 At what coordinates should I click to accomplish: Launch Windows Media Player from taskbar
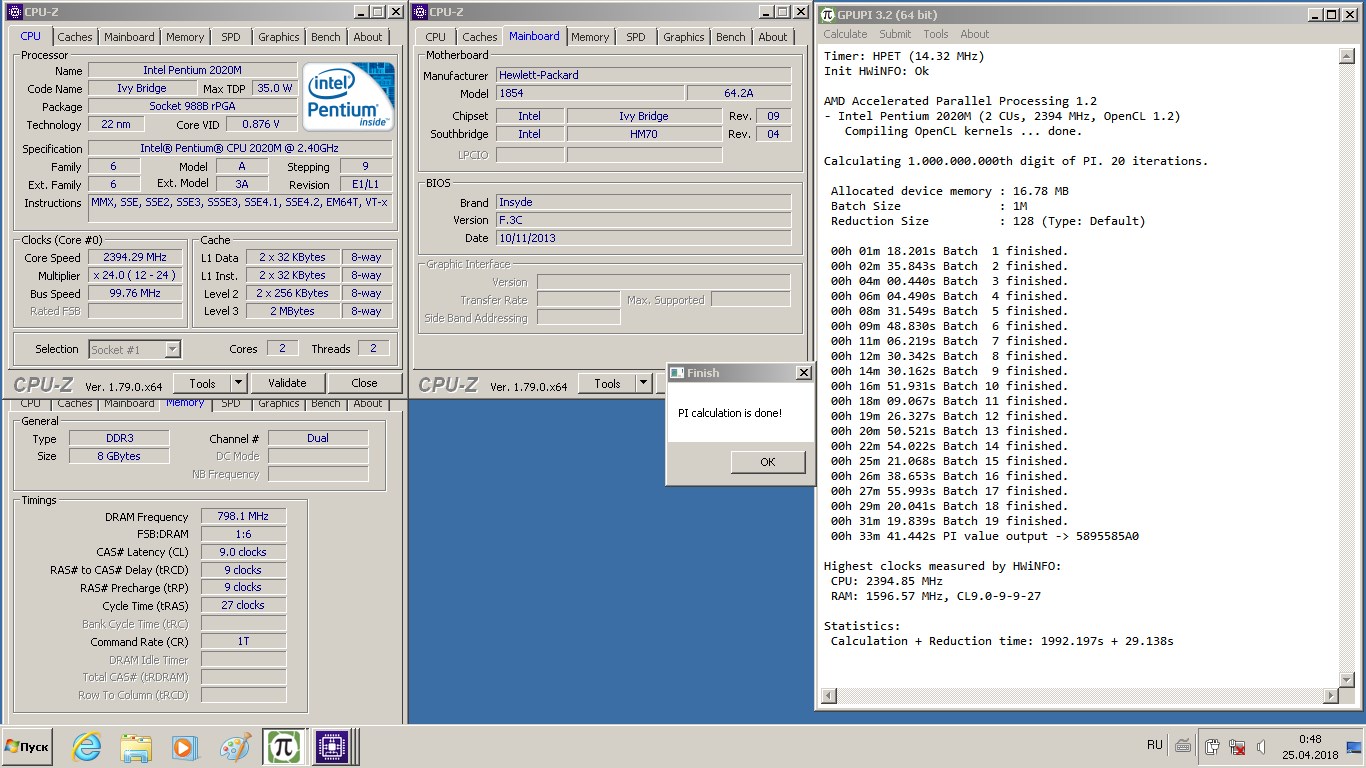(185, 746)
